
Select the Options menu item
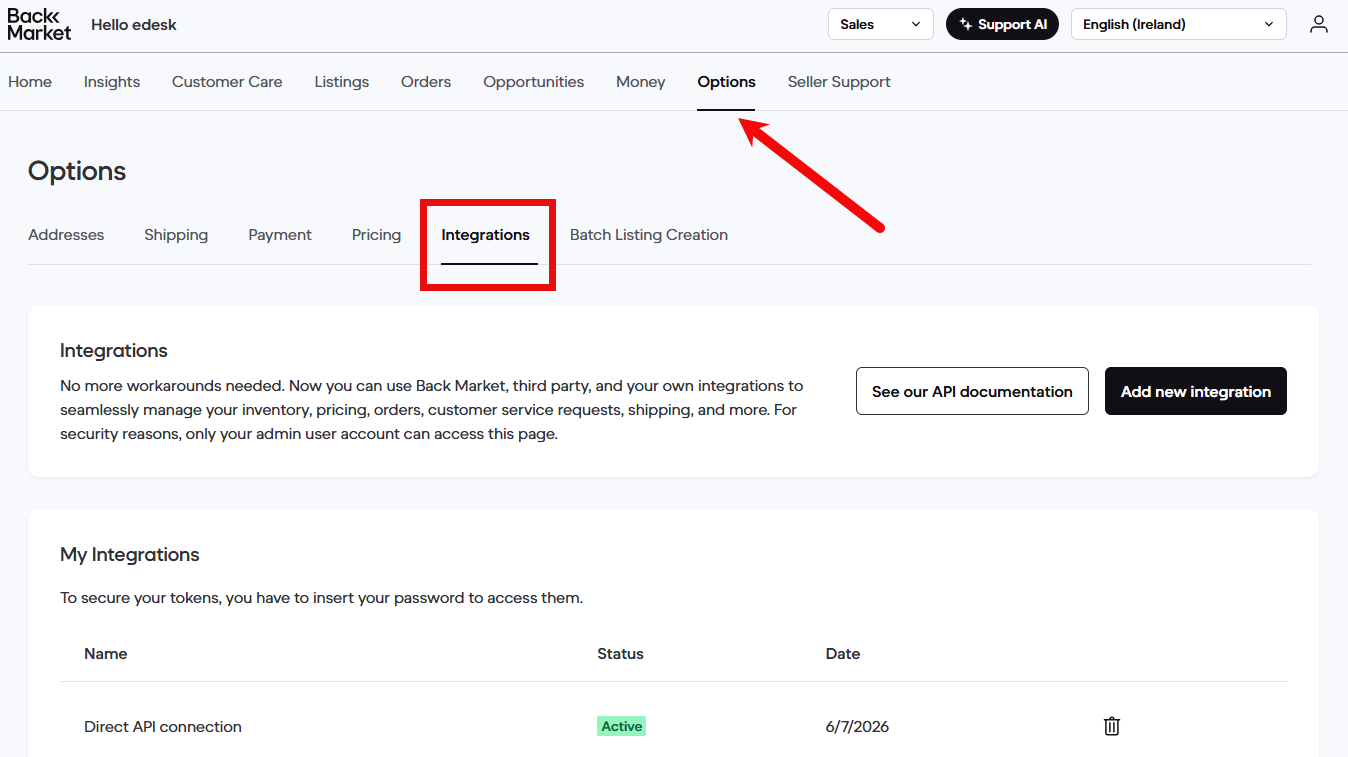(x=727, y=82)
